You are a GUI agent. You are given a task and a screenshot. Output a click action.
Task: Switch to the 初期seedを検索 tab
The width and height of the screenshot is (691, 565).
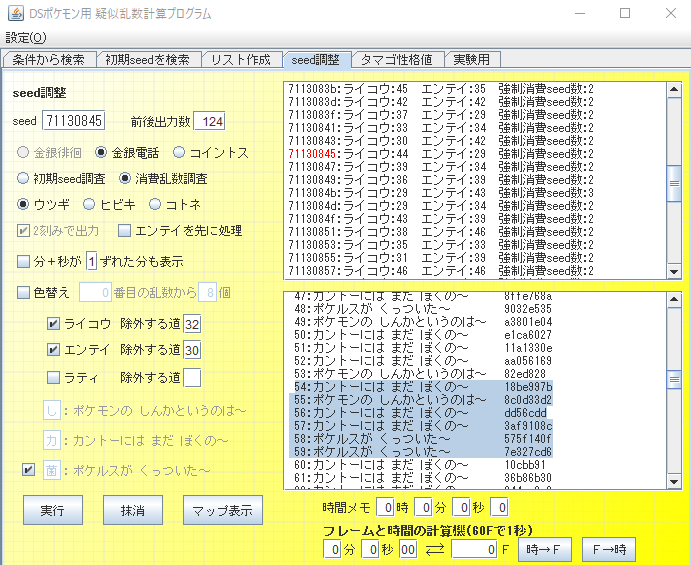149,59
